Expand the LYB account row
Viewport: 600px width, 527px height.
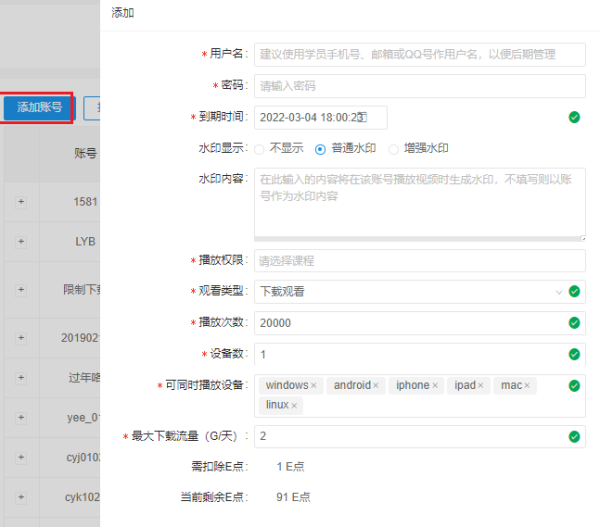click(21, 242)
